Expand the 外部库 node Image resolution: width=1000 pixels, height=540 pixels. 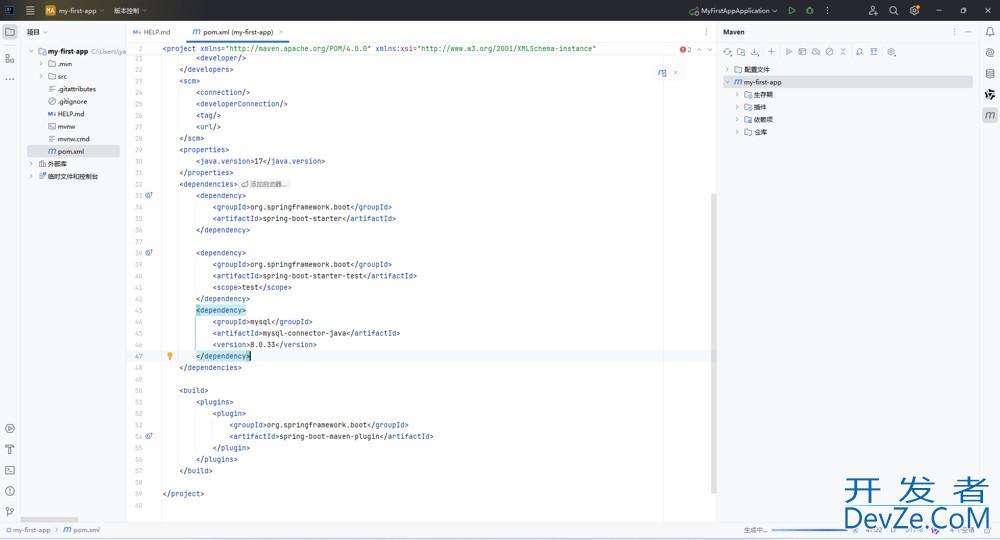coord(31,164)
